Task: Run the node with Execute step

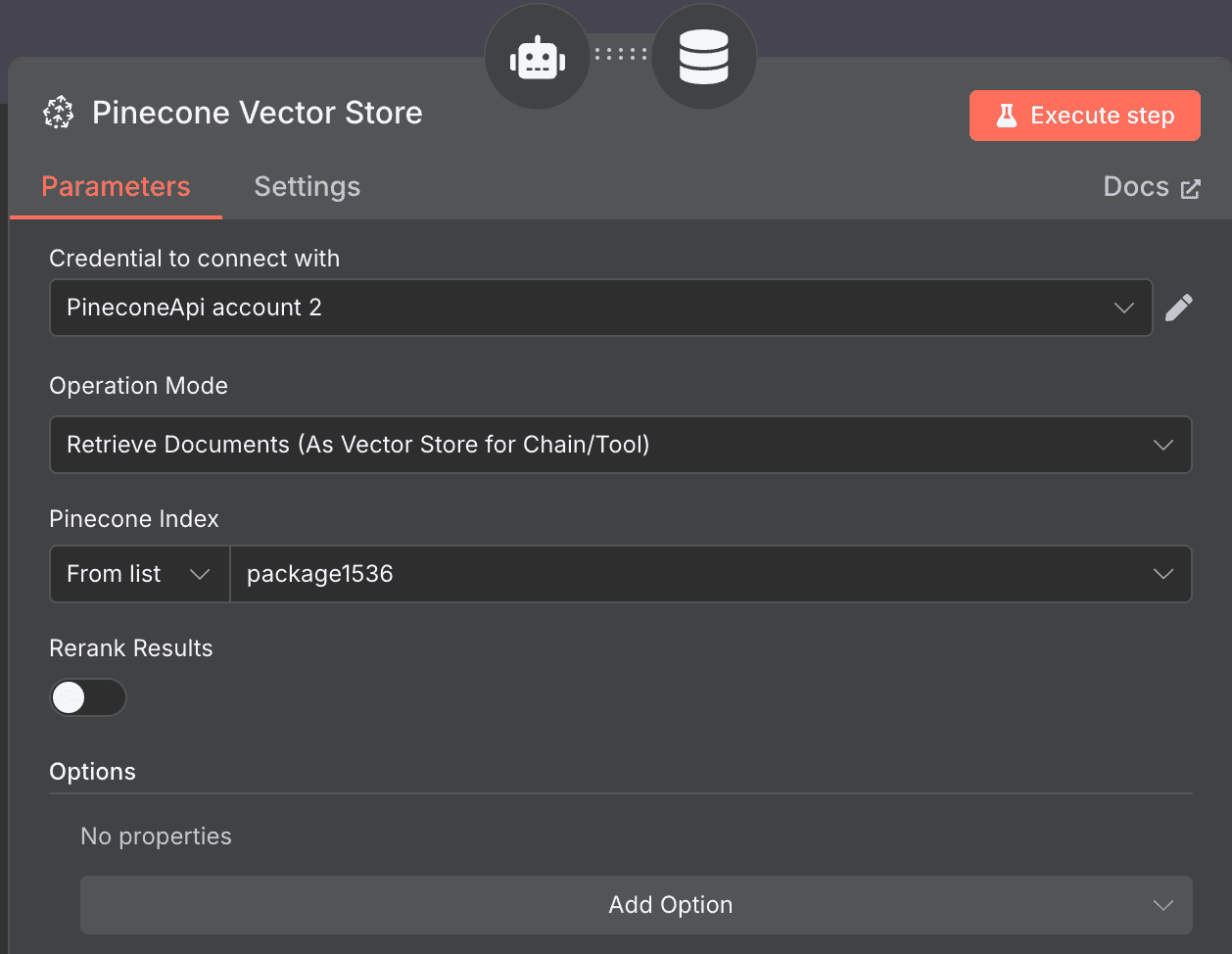Action: [x=1085, y=116]
